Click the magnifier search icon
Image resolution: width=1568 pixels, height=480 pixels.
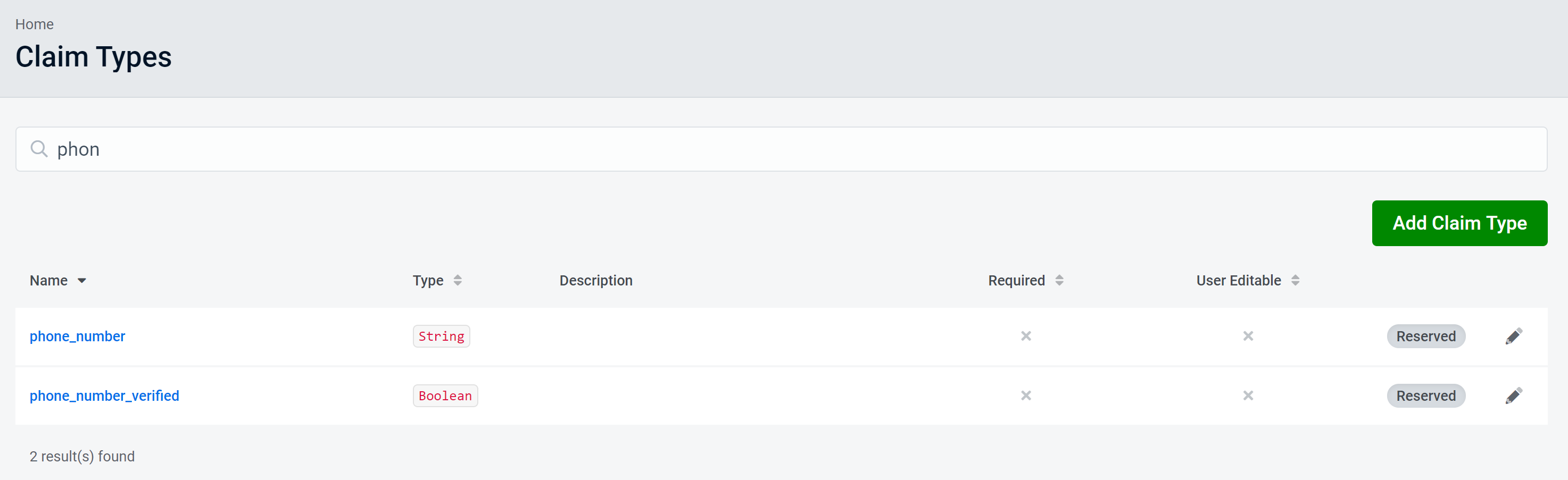39,149
